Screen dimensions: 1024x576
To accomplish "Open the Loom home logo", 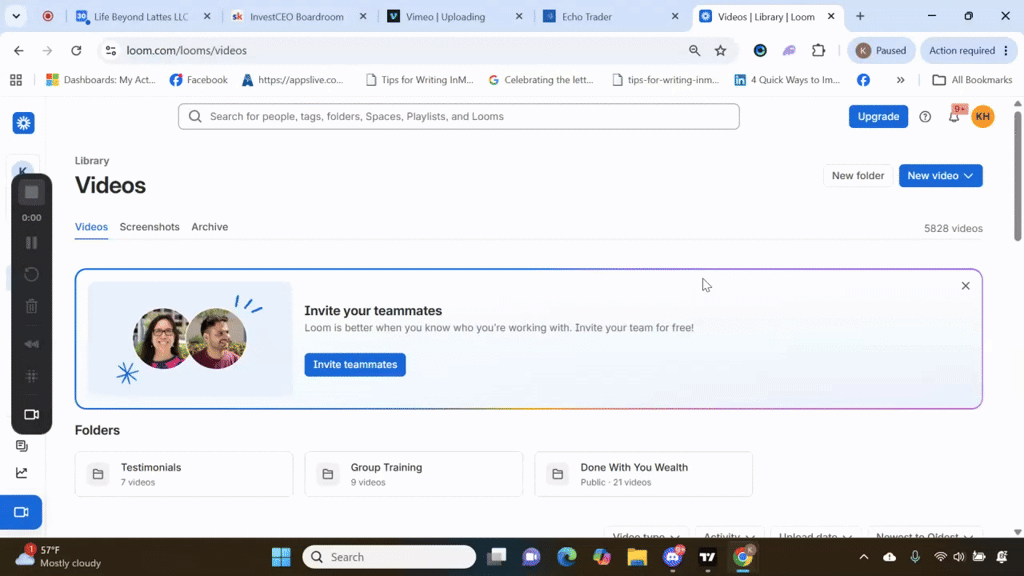I will point(24,123).
